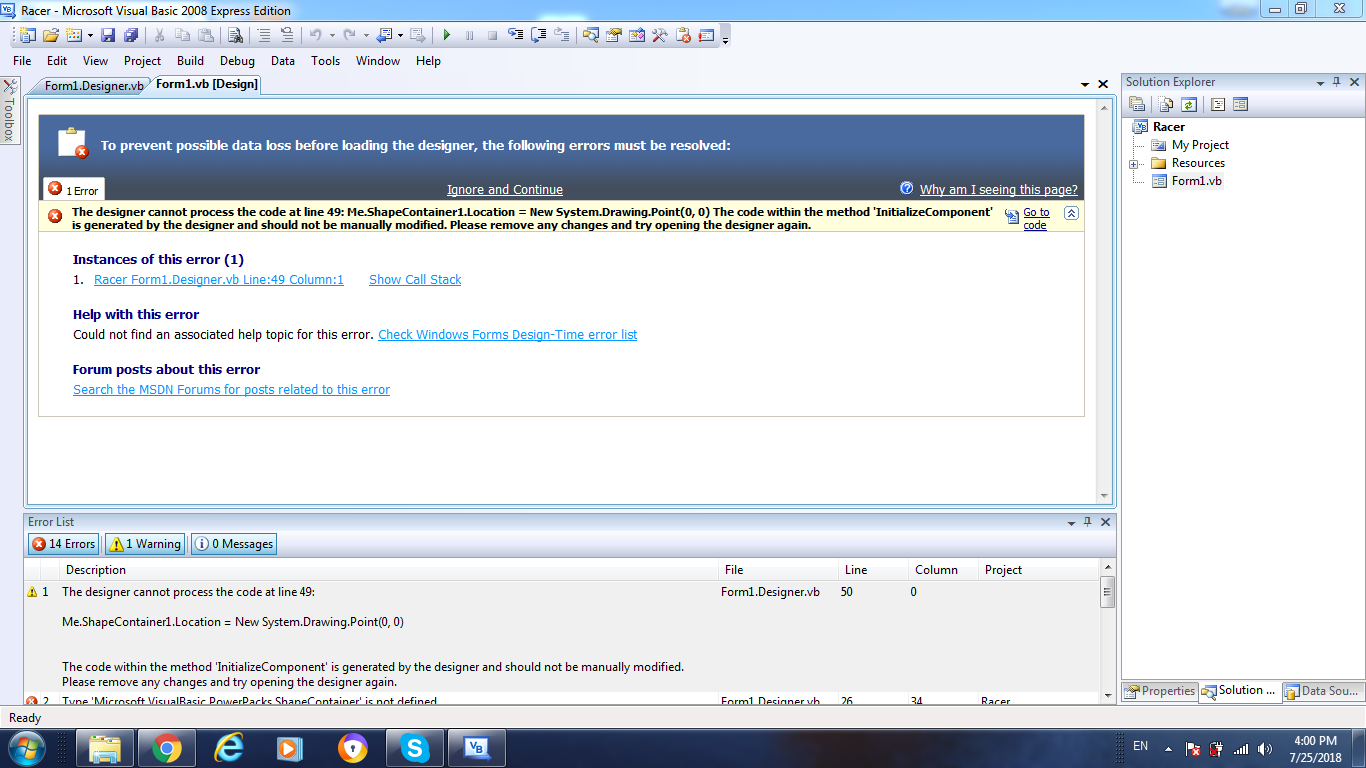
Task: Click the Description column header
Action: [x=389, y=570]
